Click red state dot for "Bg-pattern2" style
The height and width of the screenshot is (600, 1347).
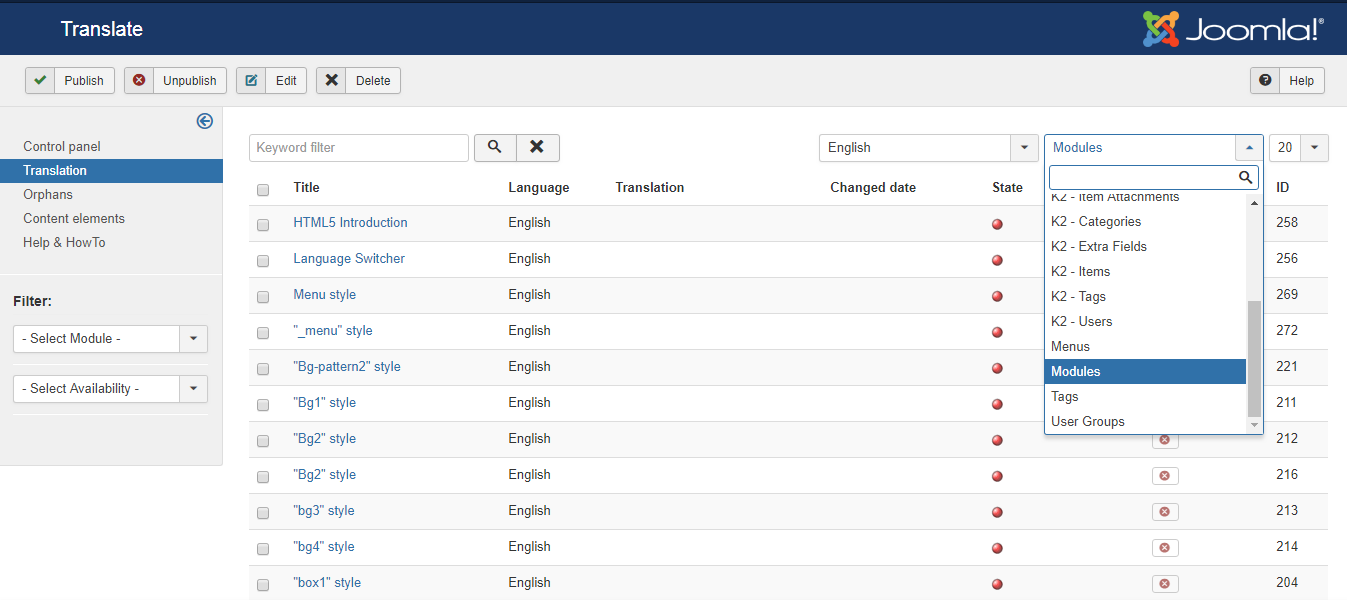pyautogui.click(x=997, y=368)
